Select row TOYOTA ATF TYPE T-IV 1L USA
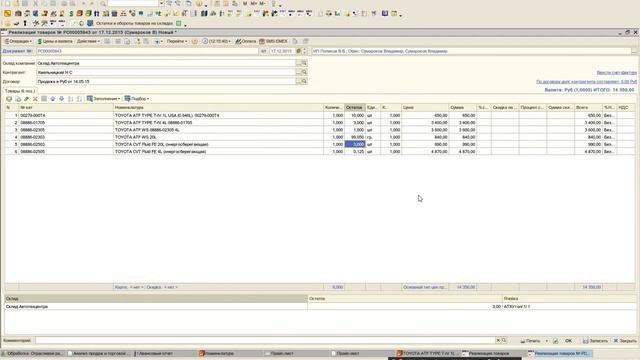 pyautogui.click(x=320, y=116)
